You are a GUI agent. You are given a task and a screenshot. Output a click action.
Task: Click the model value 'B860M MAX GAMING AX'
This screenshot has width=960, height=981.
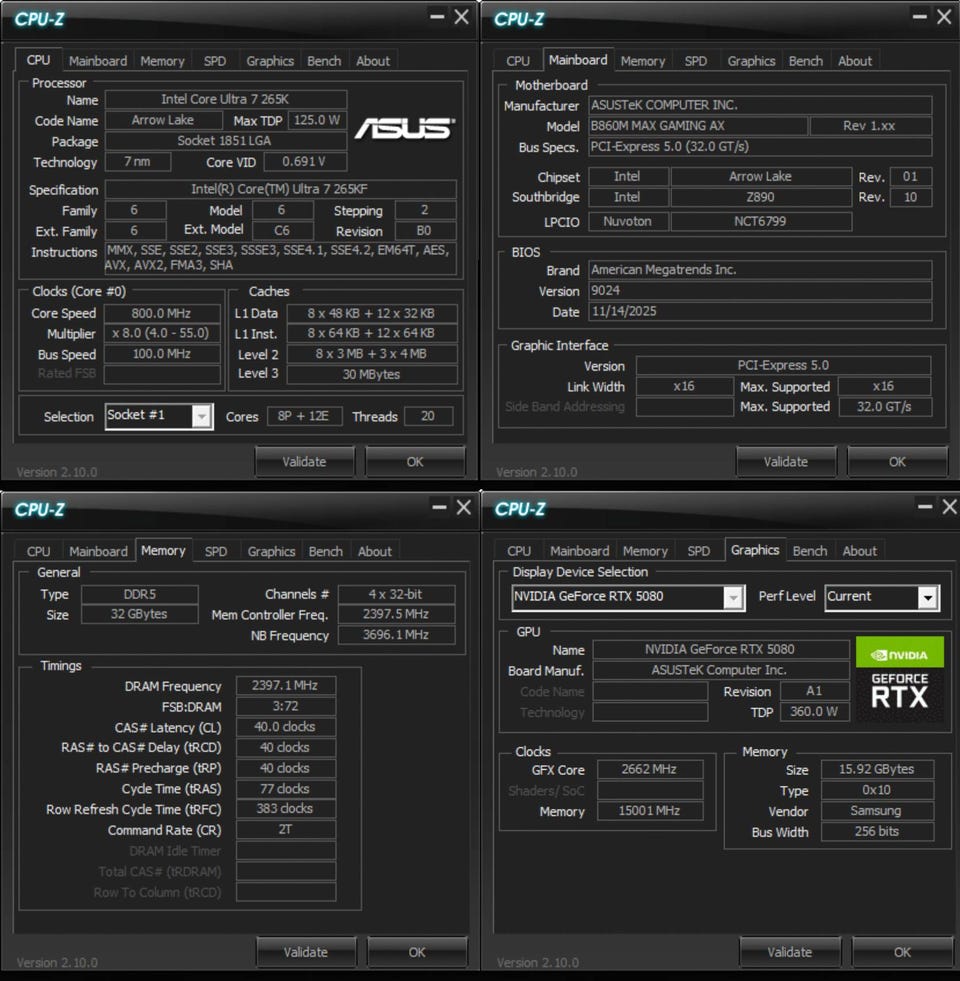(x=697, y=126)
